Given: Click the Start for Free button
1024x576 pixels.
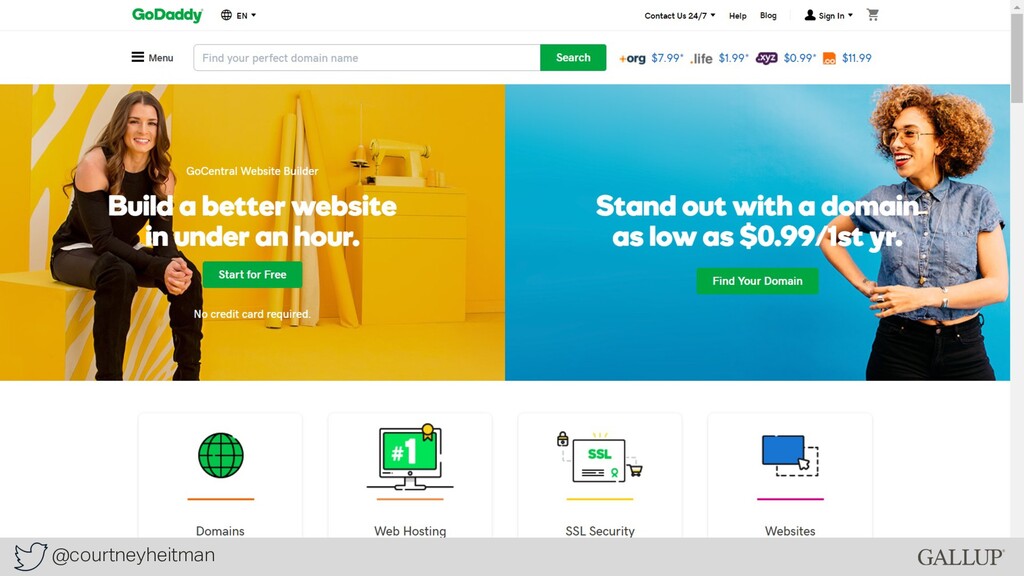Looking at the screenshot, I should coord(252,274).
